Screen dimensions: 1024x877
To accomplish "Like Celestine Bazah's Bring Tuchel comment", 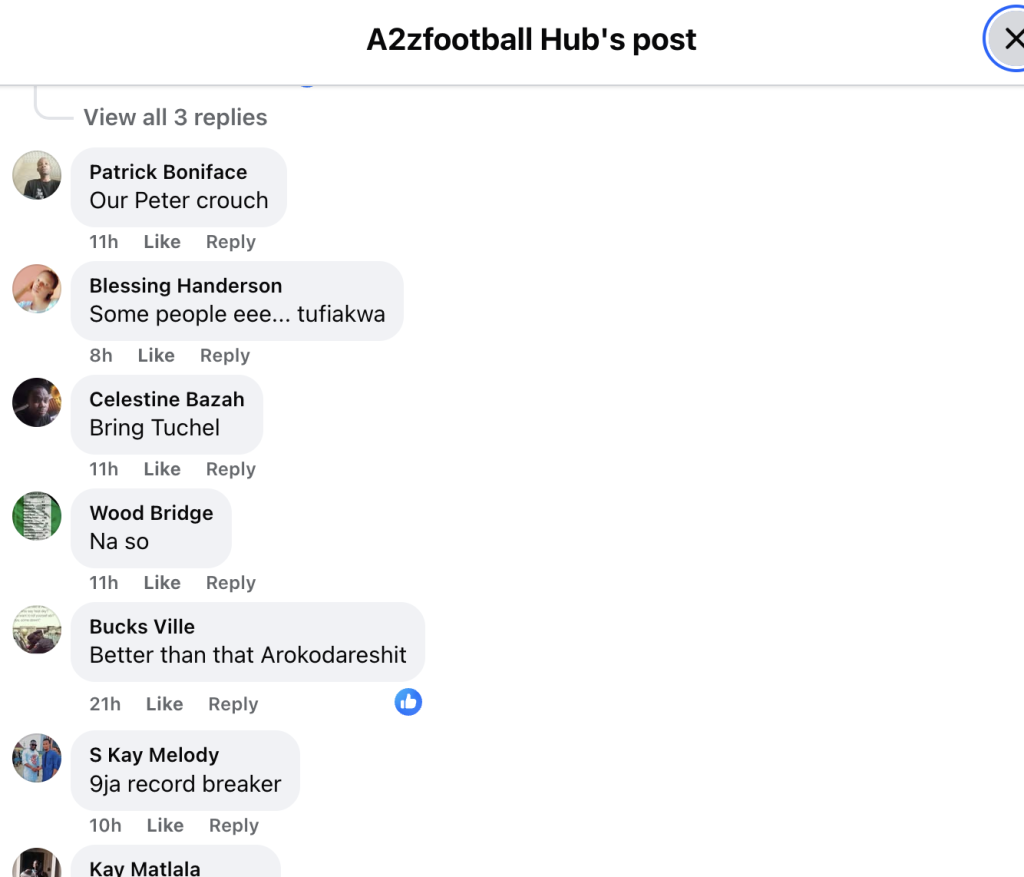I will click(162, 469).
